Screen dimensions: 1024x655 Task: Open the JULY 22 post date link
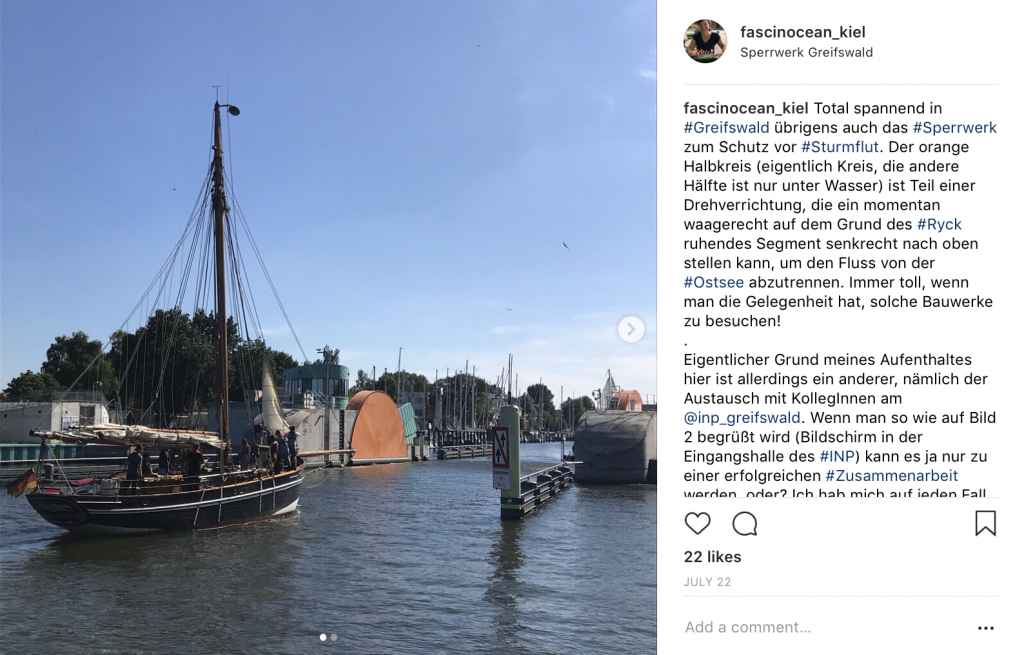click(707, 582)
